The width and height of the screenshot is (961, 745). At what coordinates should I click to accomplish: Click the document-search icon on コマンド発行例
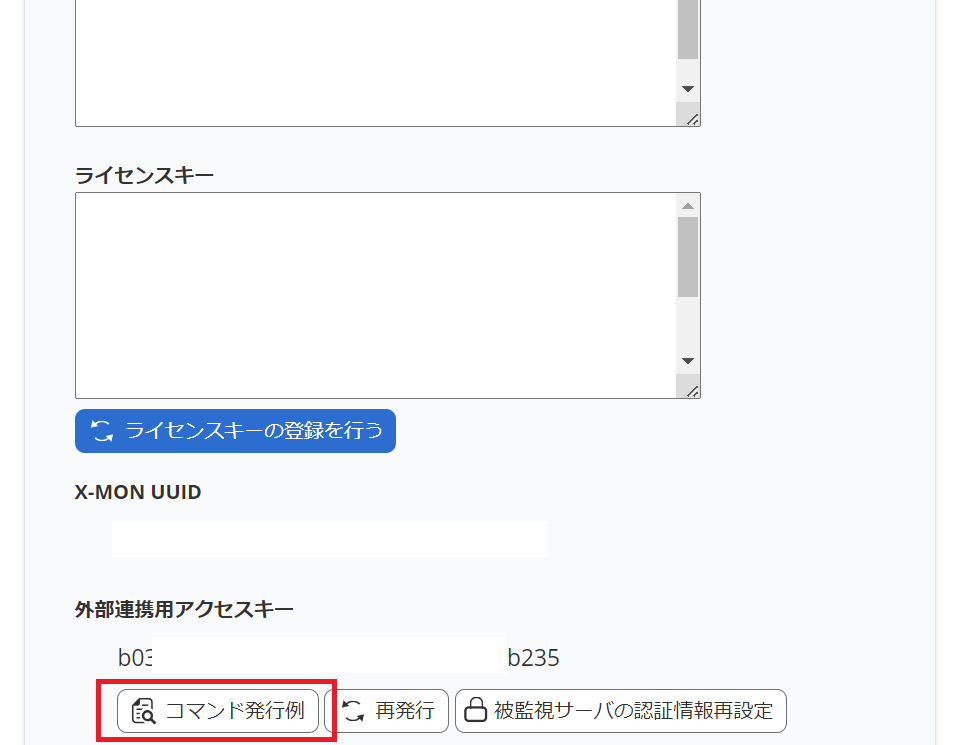pyautogui.click(x=144, y=711)
